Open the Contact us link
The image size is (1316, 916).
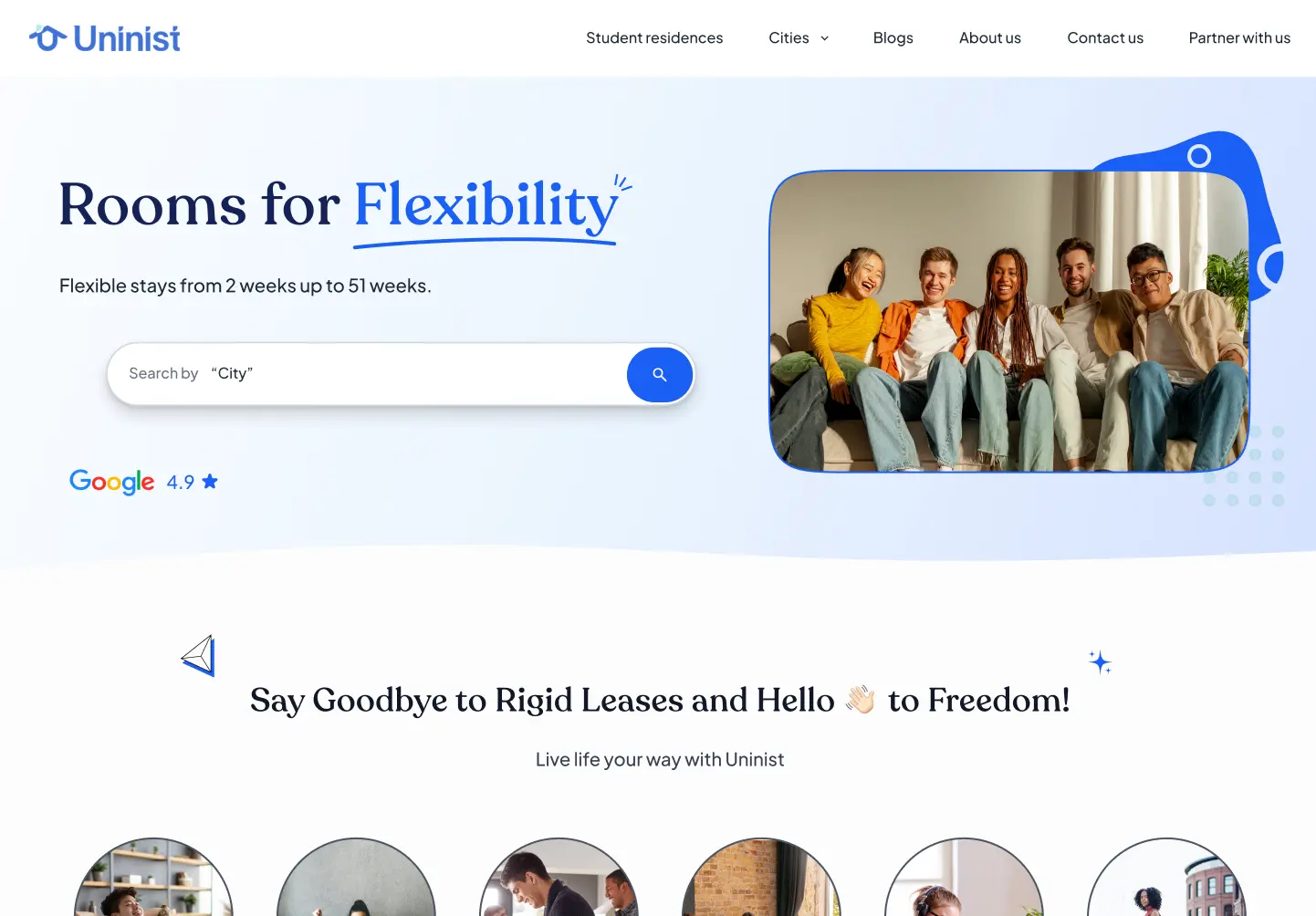[x=1105, y=37]
